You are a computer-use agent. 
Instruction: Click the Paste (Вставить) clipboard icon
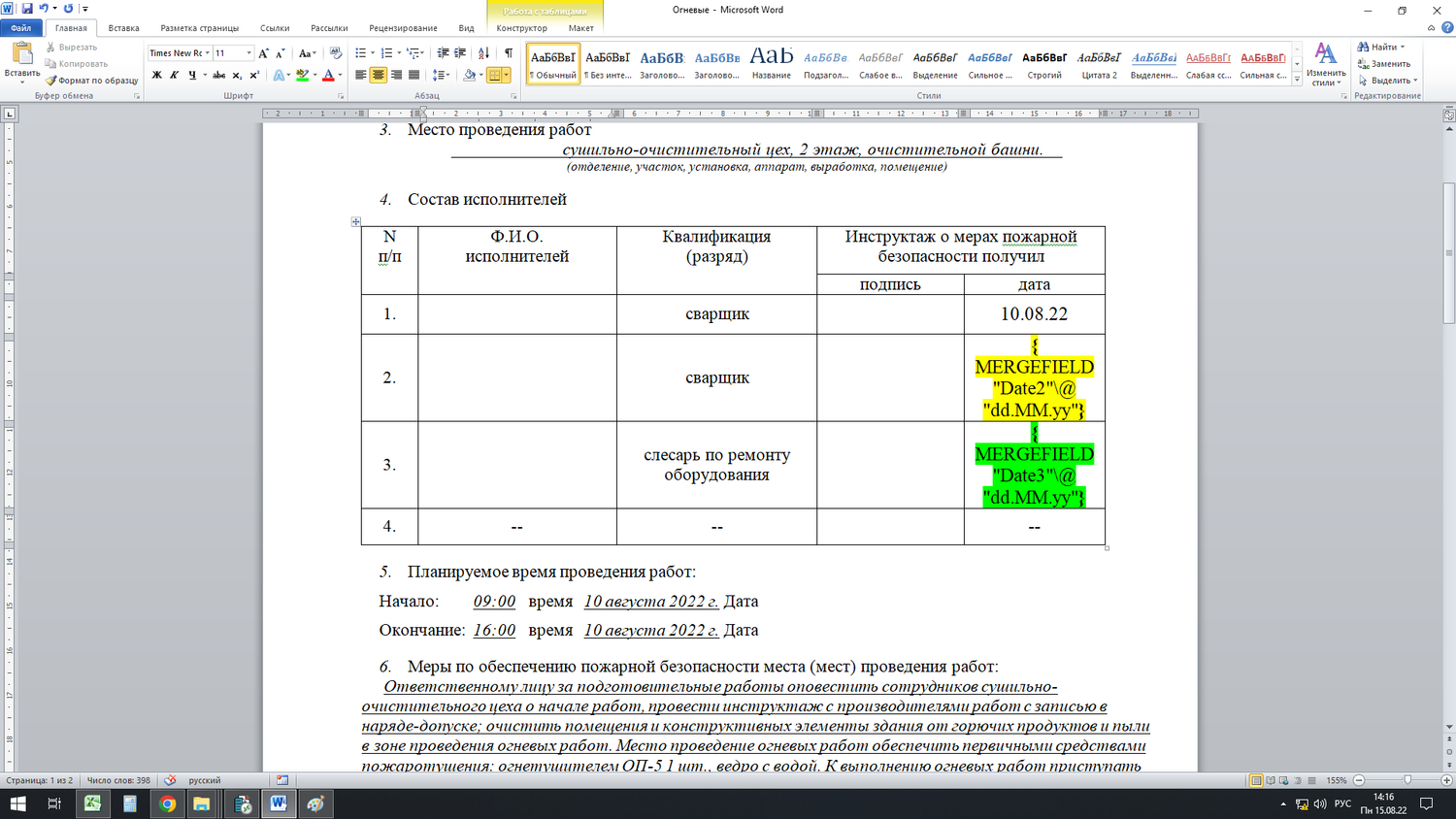pyautogui.click(x=21, y=54)
